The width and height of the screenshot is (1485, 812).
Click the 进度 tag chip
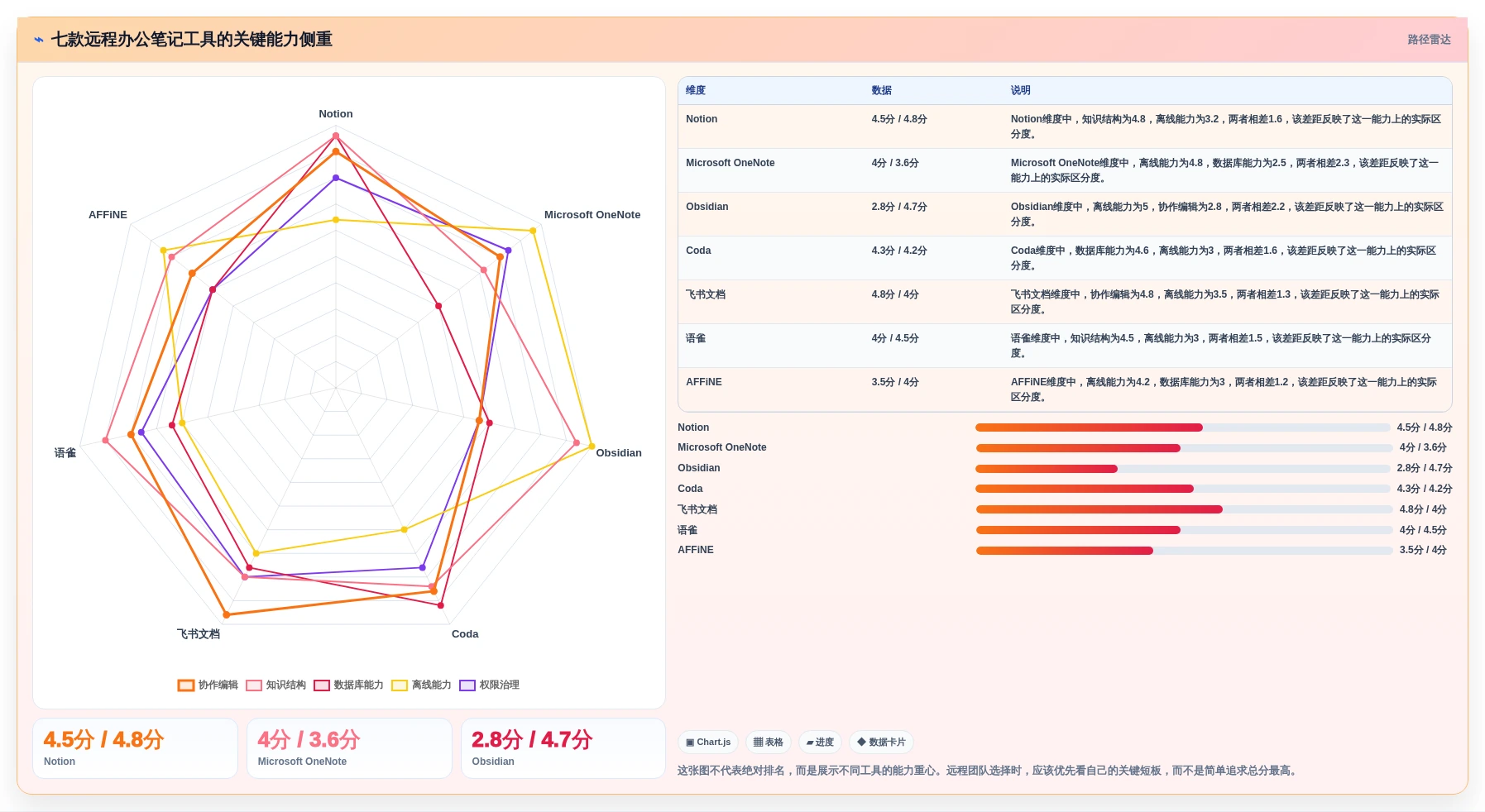[x=820, y=743]
